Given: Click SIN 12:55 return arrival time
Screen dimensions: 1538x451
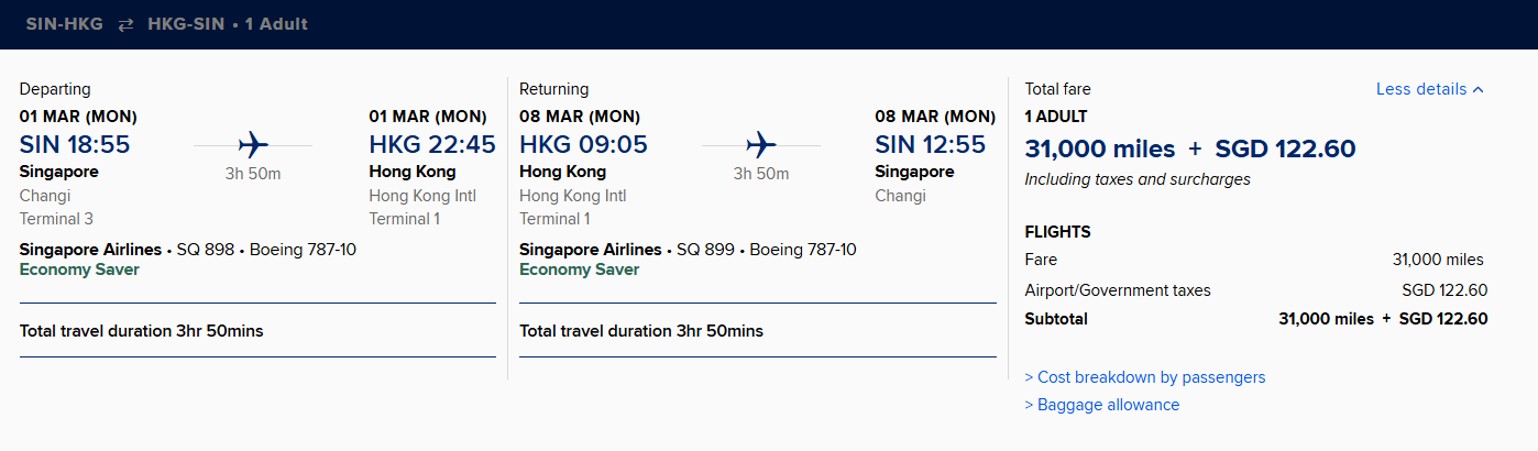Looking at the screenshot, I should pyautogui.click(x=935, y=145).
